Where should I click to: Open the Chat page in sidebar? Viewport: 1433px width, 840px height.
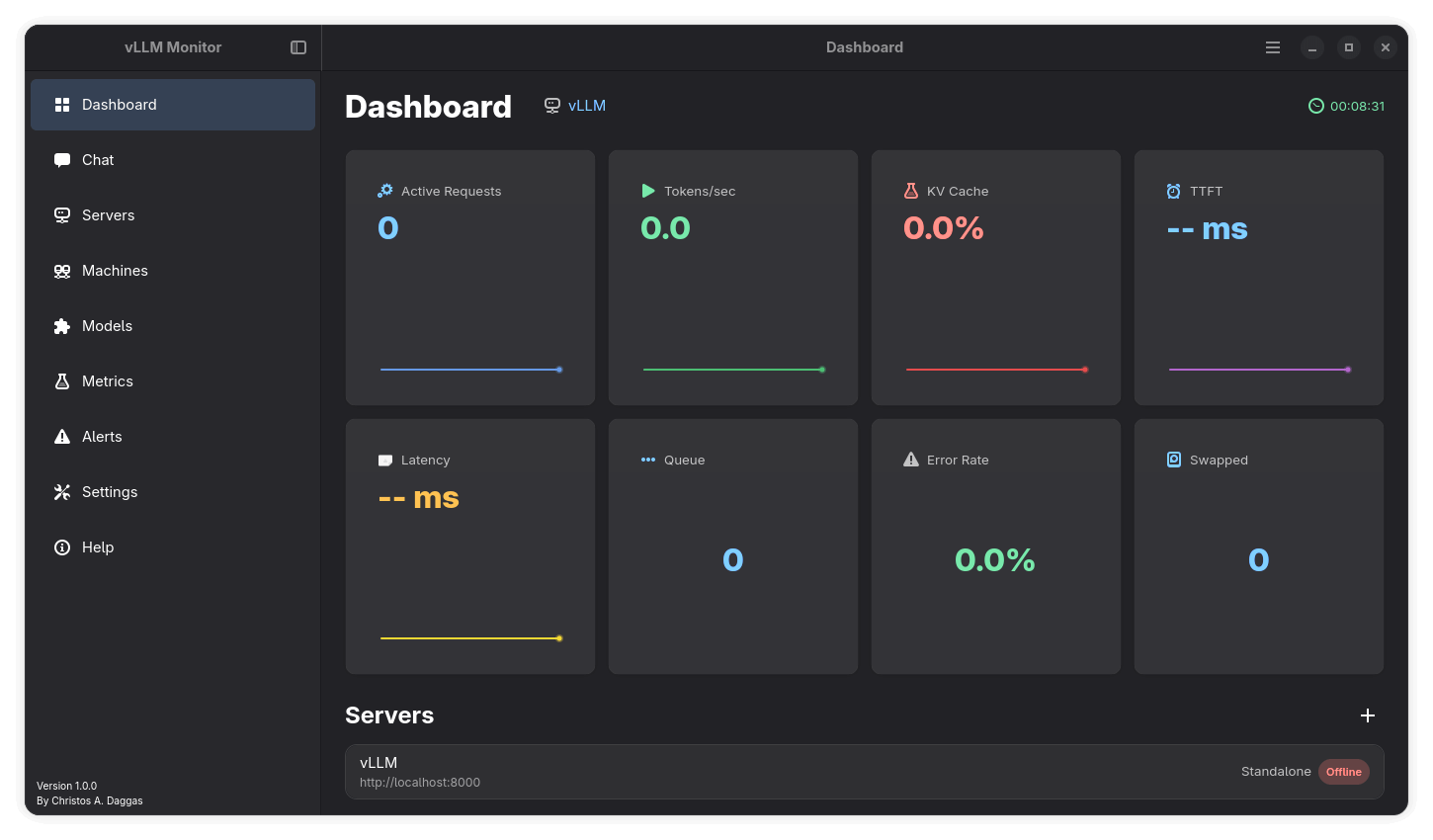98,160
